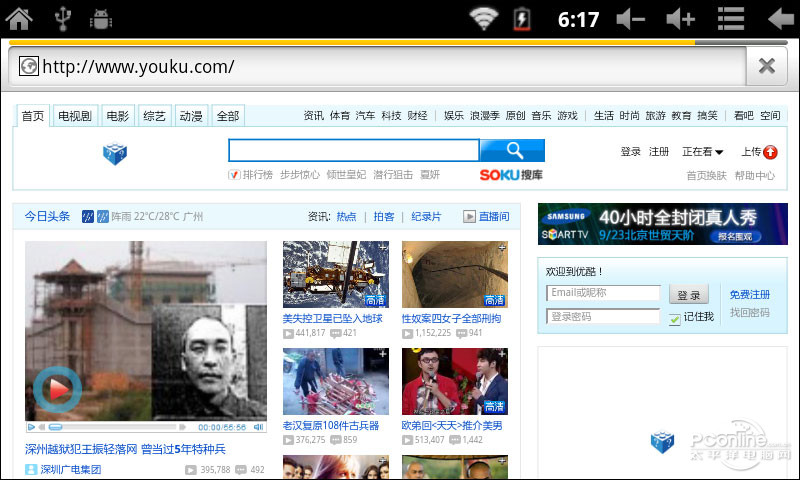Open the system menu icon

pos(731,19)
